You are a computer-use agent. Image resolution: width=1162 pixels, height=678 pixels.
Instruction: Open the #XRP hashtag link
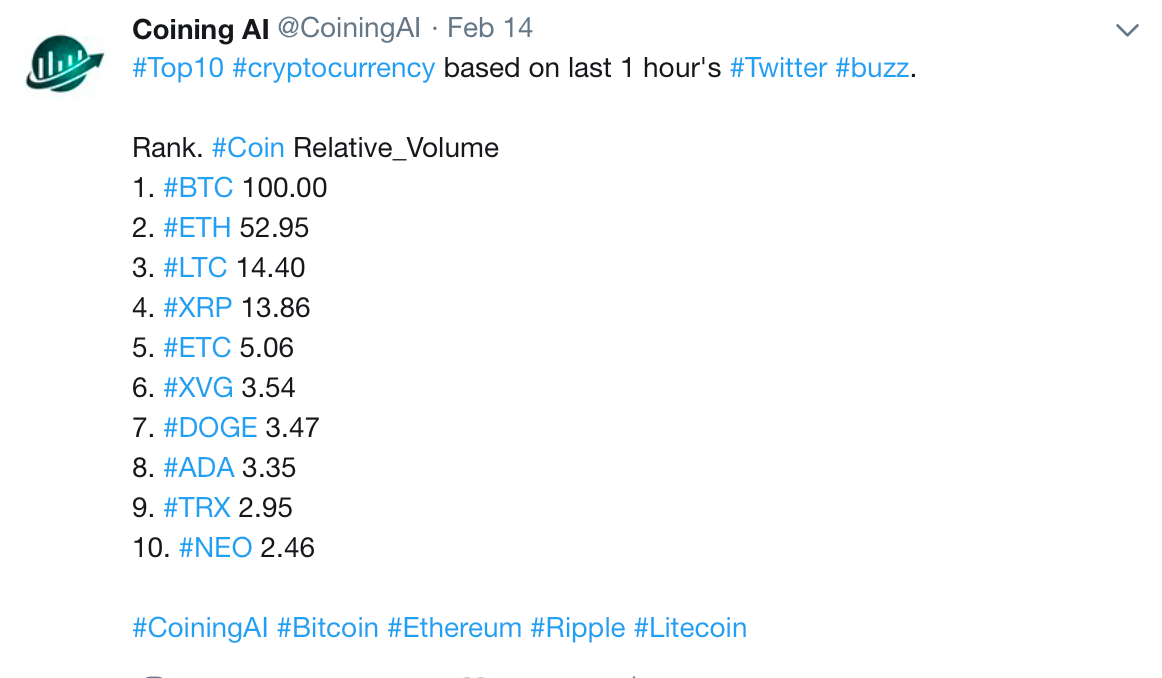(198, 308)
